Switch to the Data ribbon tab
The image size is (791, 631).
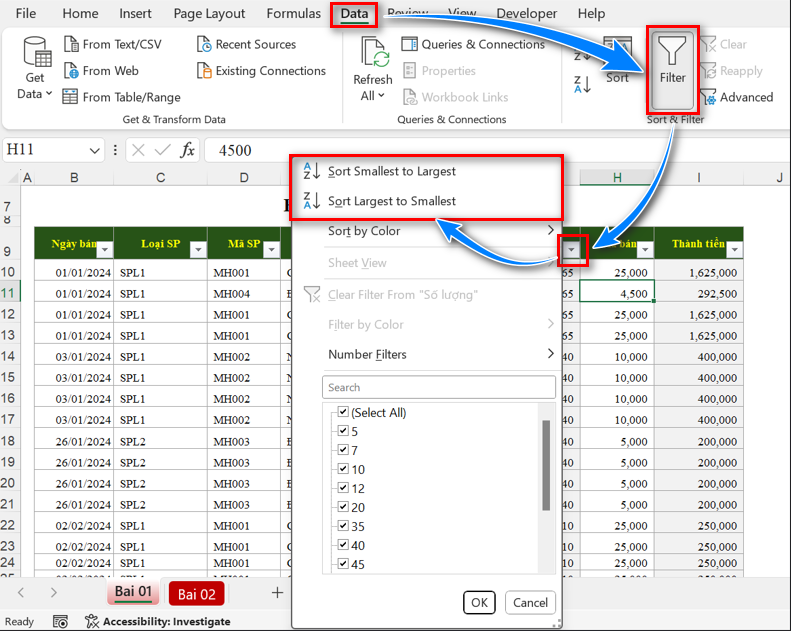[x=354, y=14]
